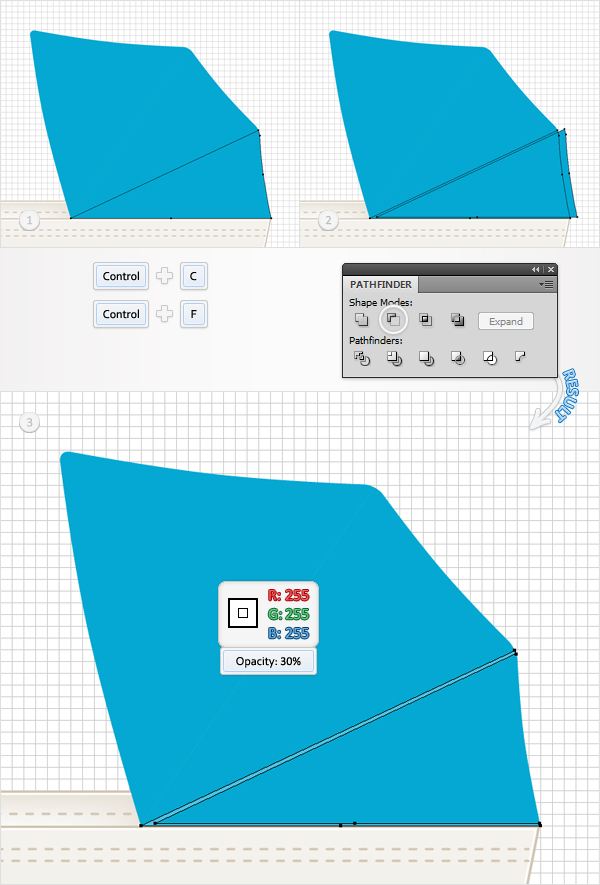This screenshot has width=600, height=885.
Task: Close the Pathfinder panel
Action: pyautogui.click(x=551, y=270)
